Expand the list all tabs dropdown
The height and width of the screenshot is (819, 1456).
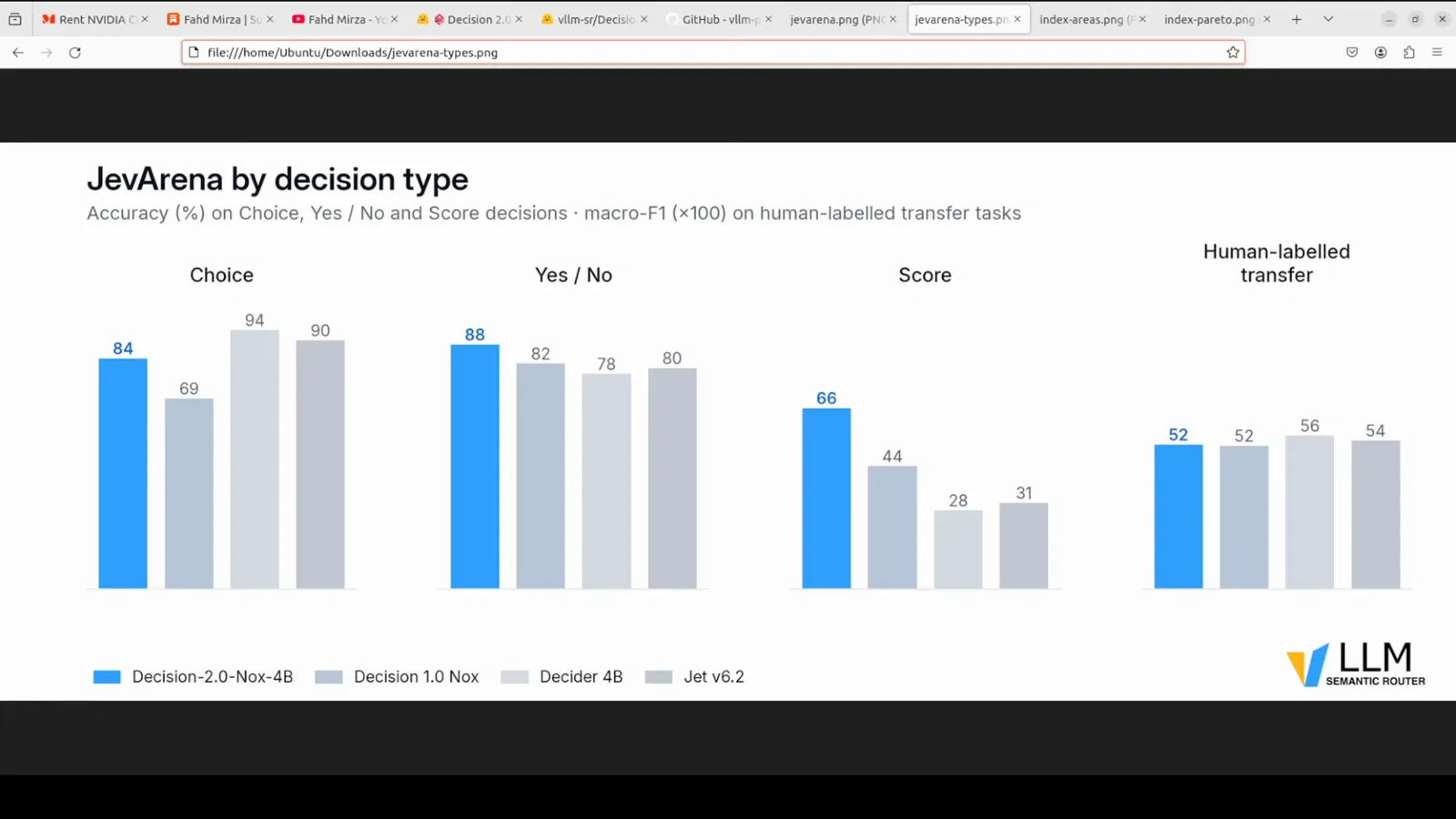coord(1329,19)
